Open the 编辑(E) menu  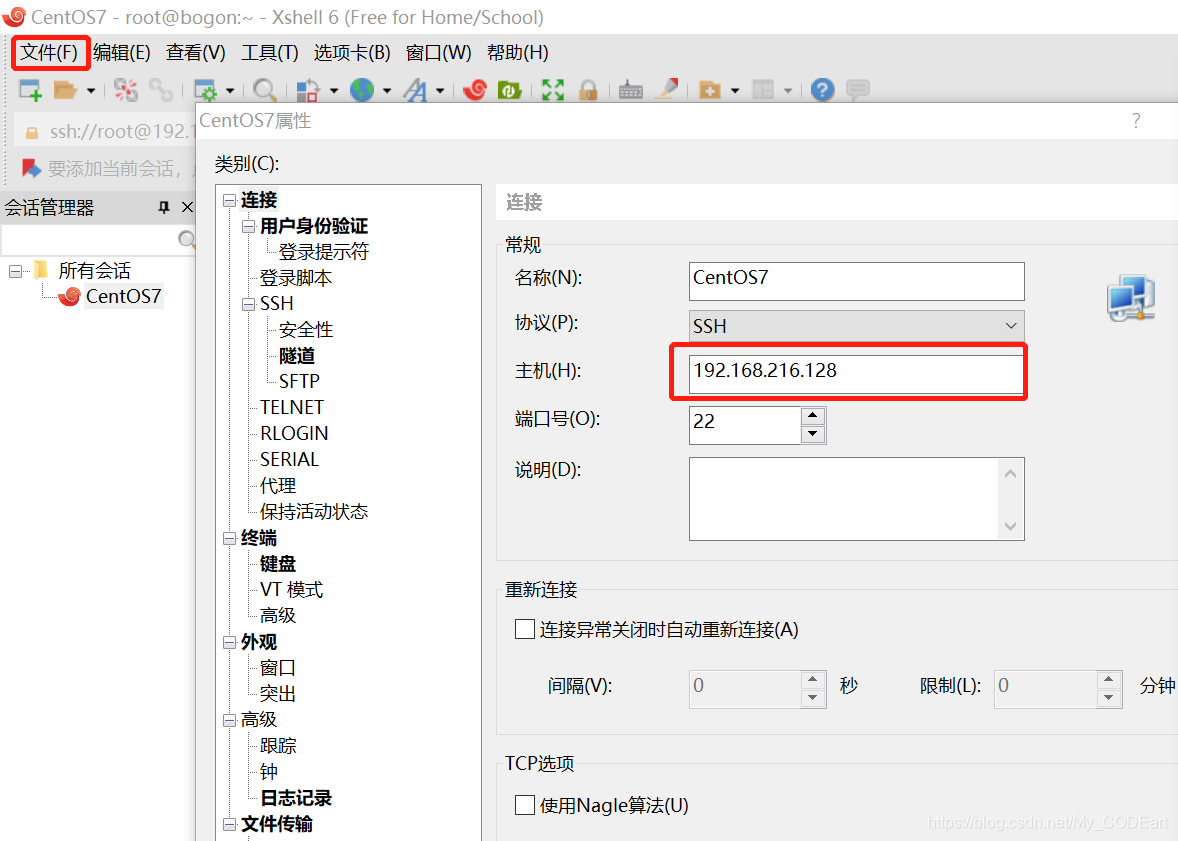(x=122, y=53)
